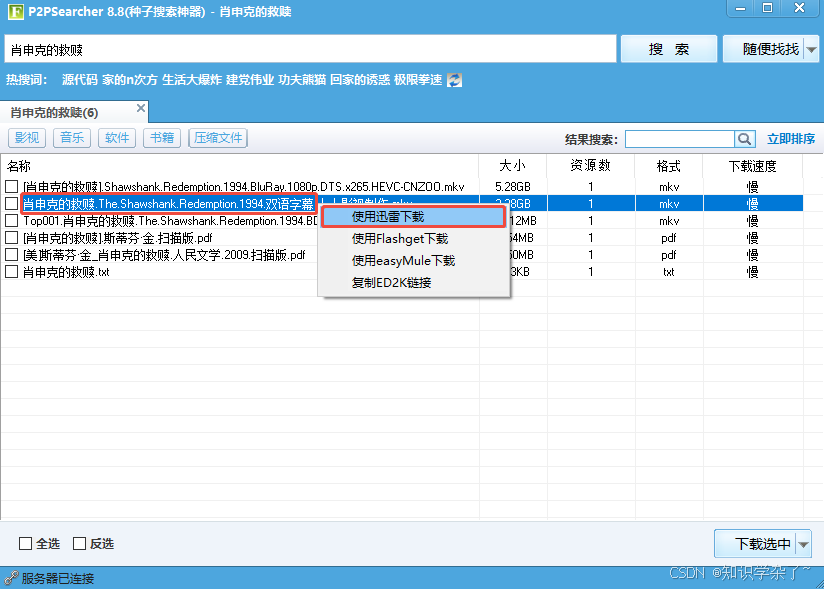This screenshot has width=824, height=589.
Task: Check the box for 肖申克的救赎.txt
Action: click(12, 272)
